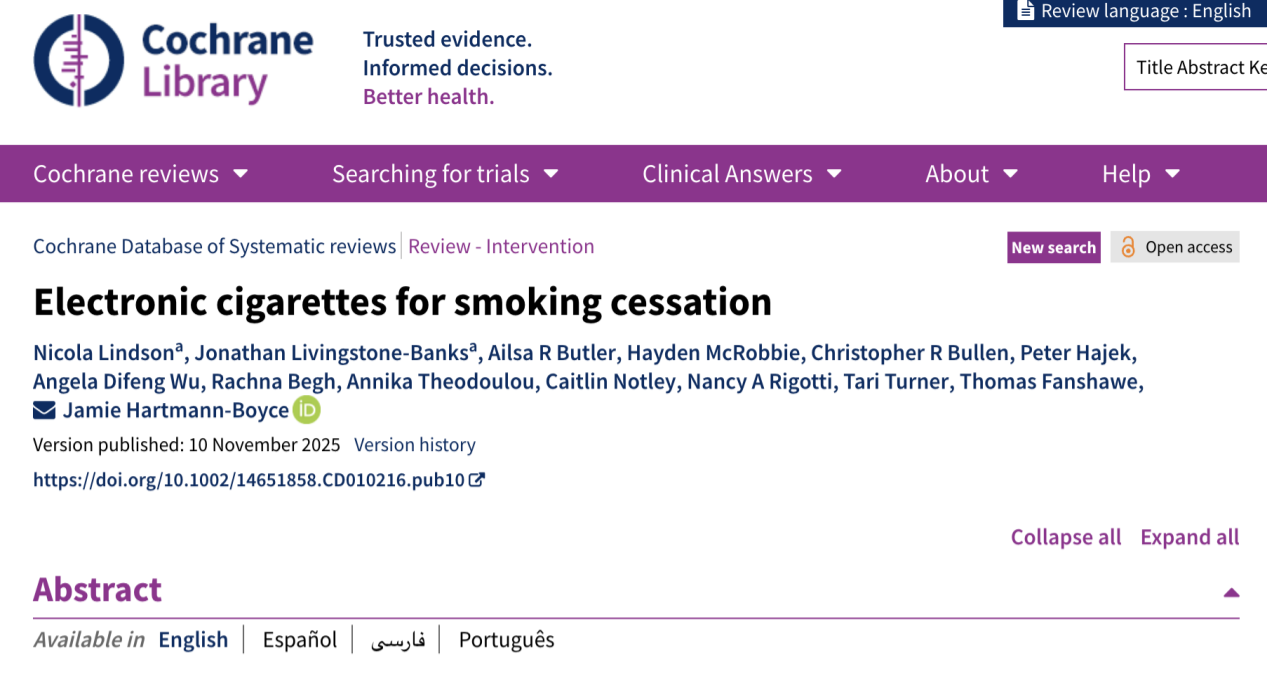1271x687 pixels.
Task: Click the Cochrane Library logo
Action: (x=173, y=61)
